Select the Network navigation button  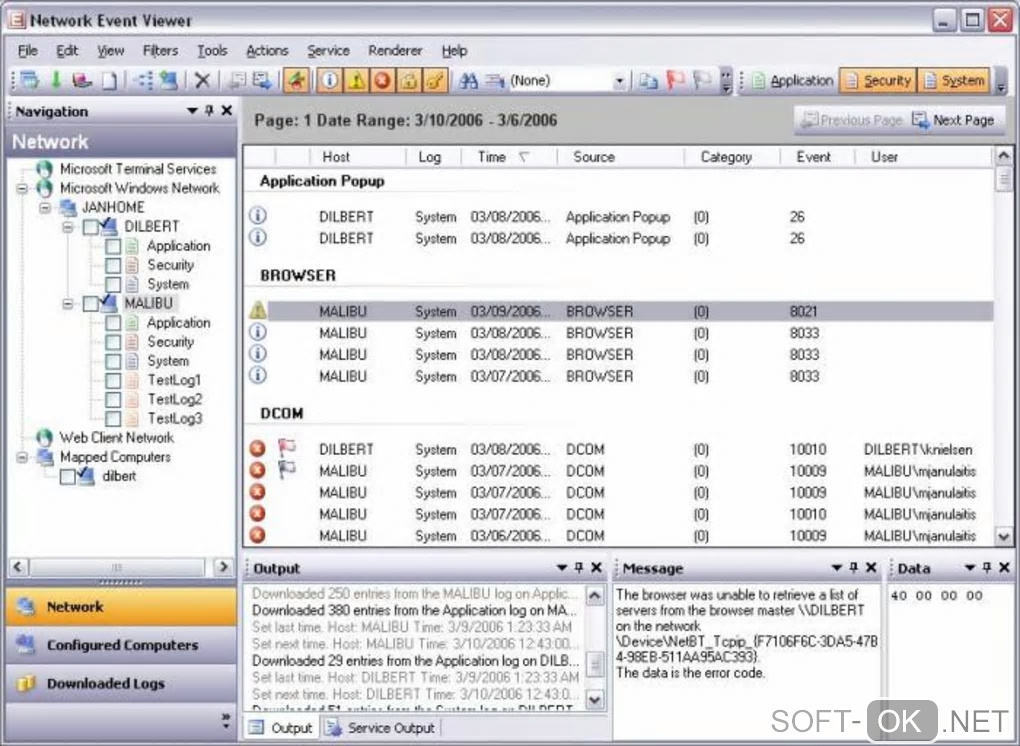click(122, 607)
